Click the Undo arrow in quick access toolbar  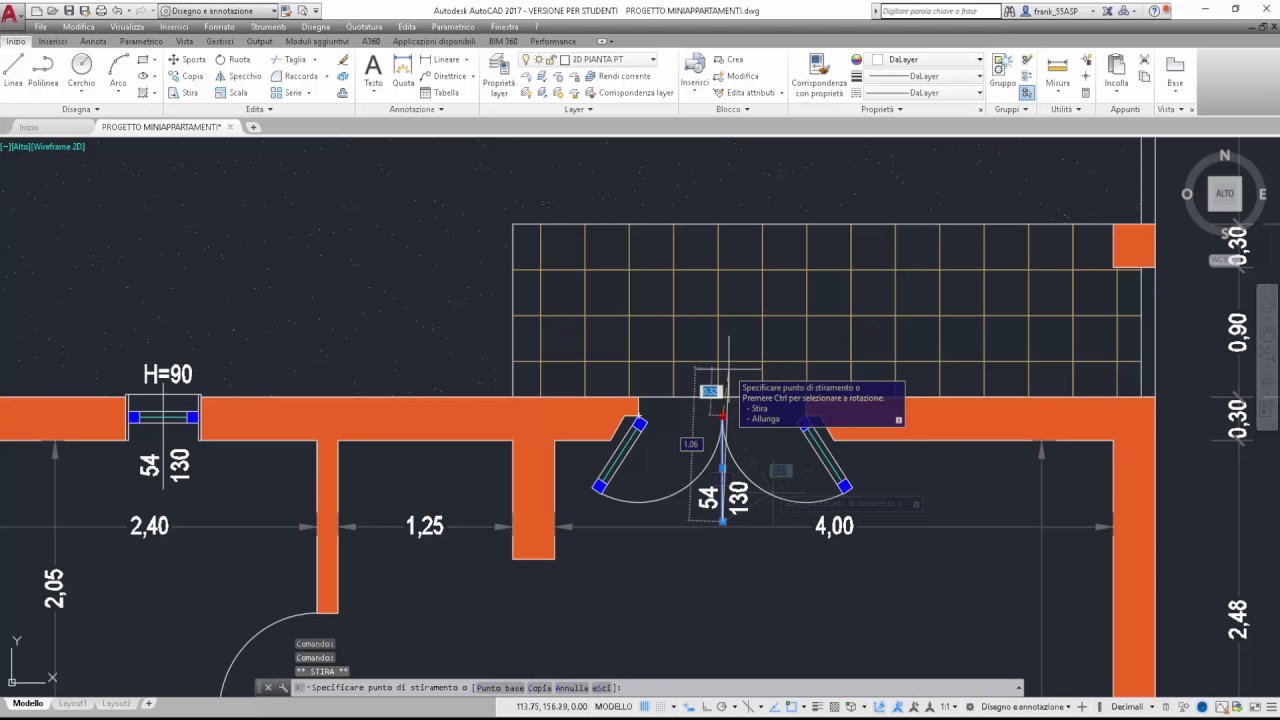(x=118, y=10)
